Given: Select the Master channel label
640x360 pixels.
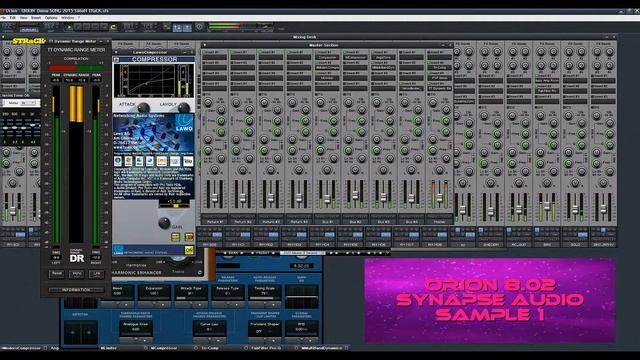Looking at the screenshot, I should coord(440,222).
